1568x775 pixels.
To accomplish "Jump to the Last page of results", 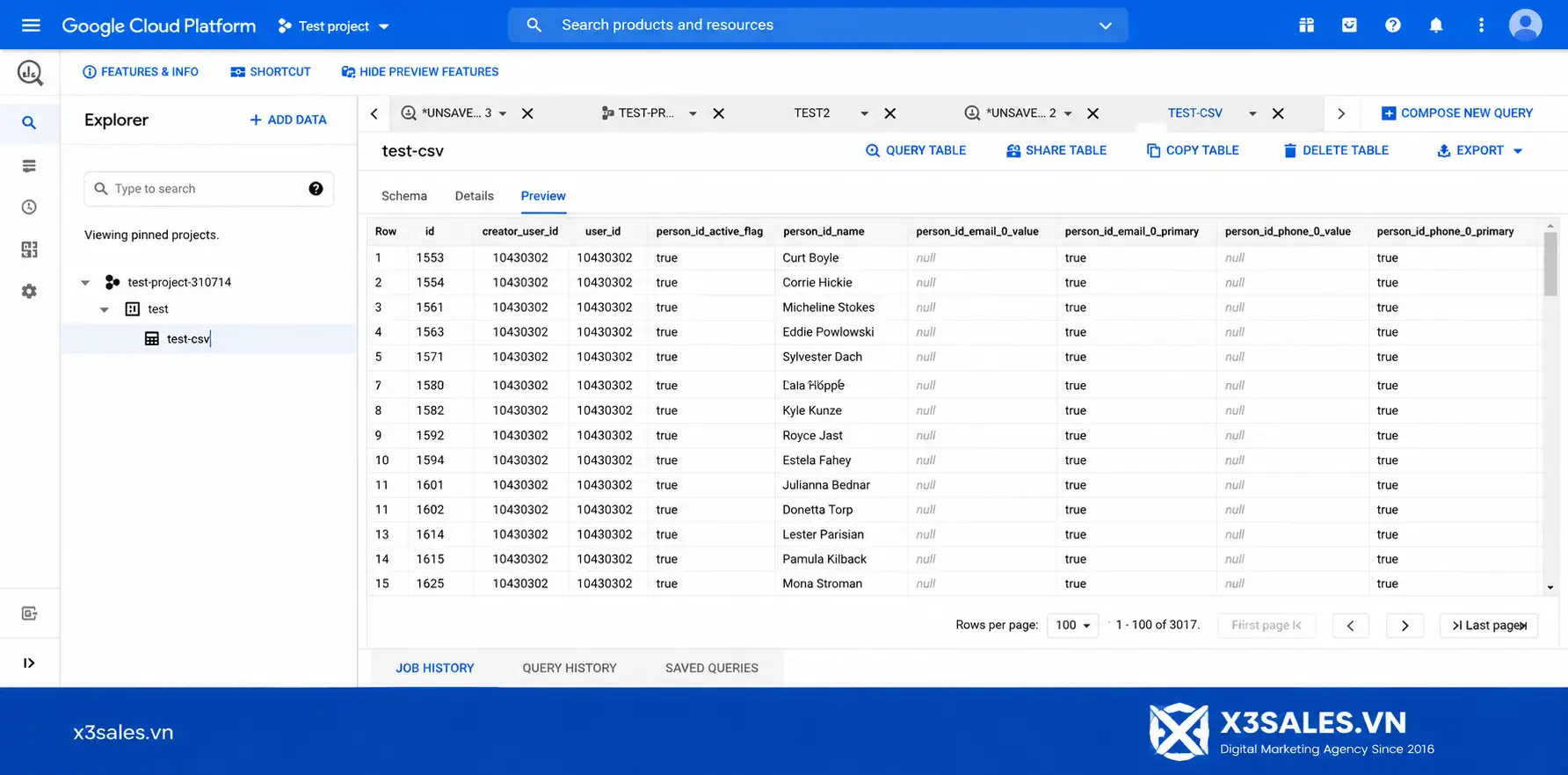I will [1489, 625].
